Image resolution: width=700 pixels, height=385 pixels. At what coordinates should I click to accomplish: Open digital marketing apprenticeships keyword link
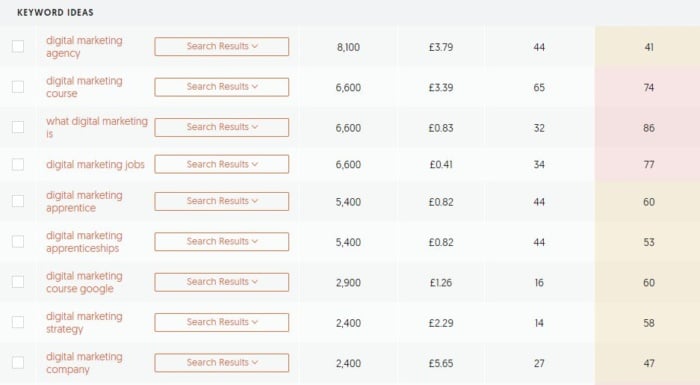point(84,242)
